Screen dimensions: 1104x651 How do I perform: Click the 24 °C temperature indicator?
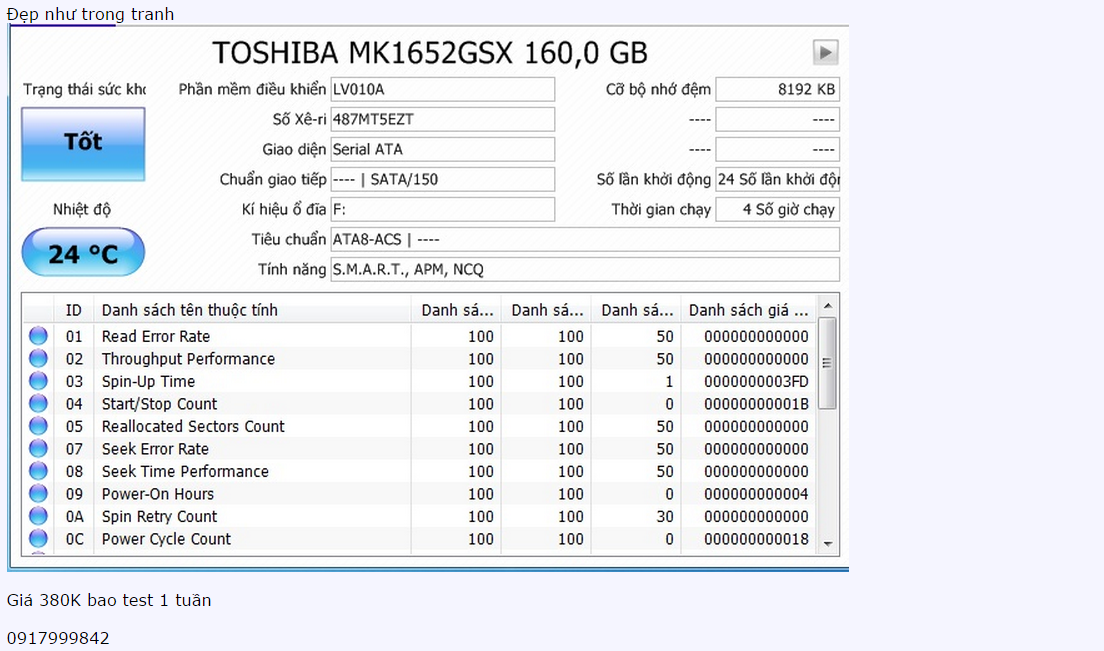(x=83, y=253)
